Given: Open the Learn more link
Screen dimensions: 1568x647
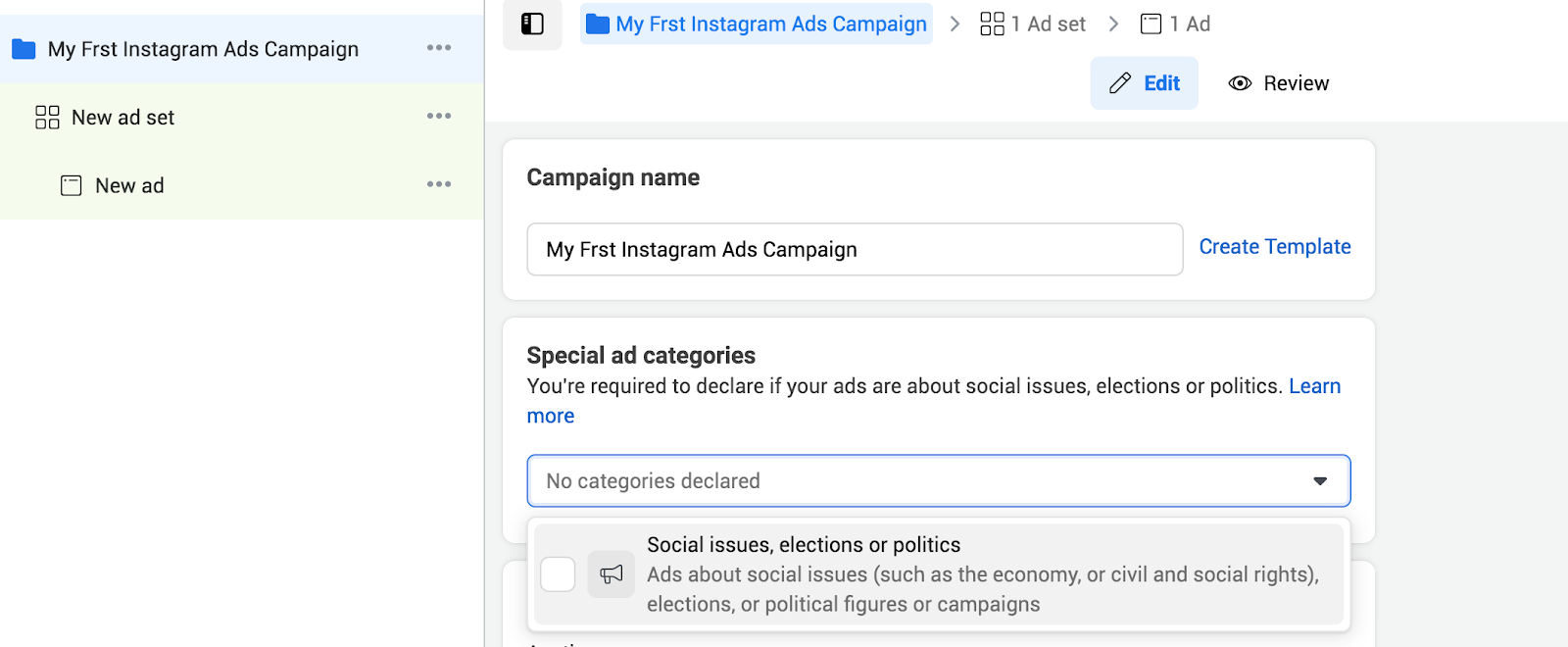Looking at the screenshot, I should click(1314, 386).
